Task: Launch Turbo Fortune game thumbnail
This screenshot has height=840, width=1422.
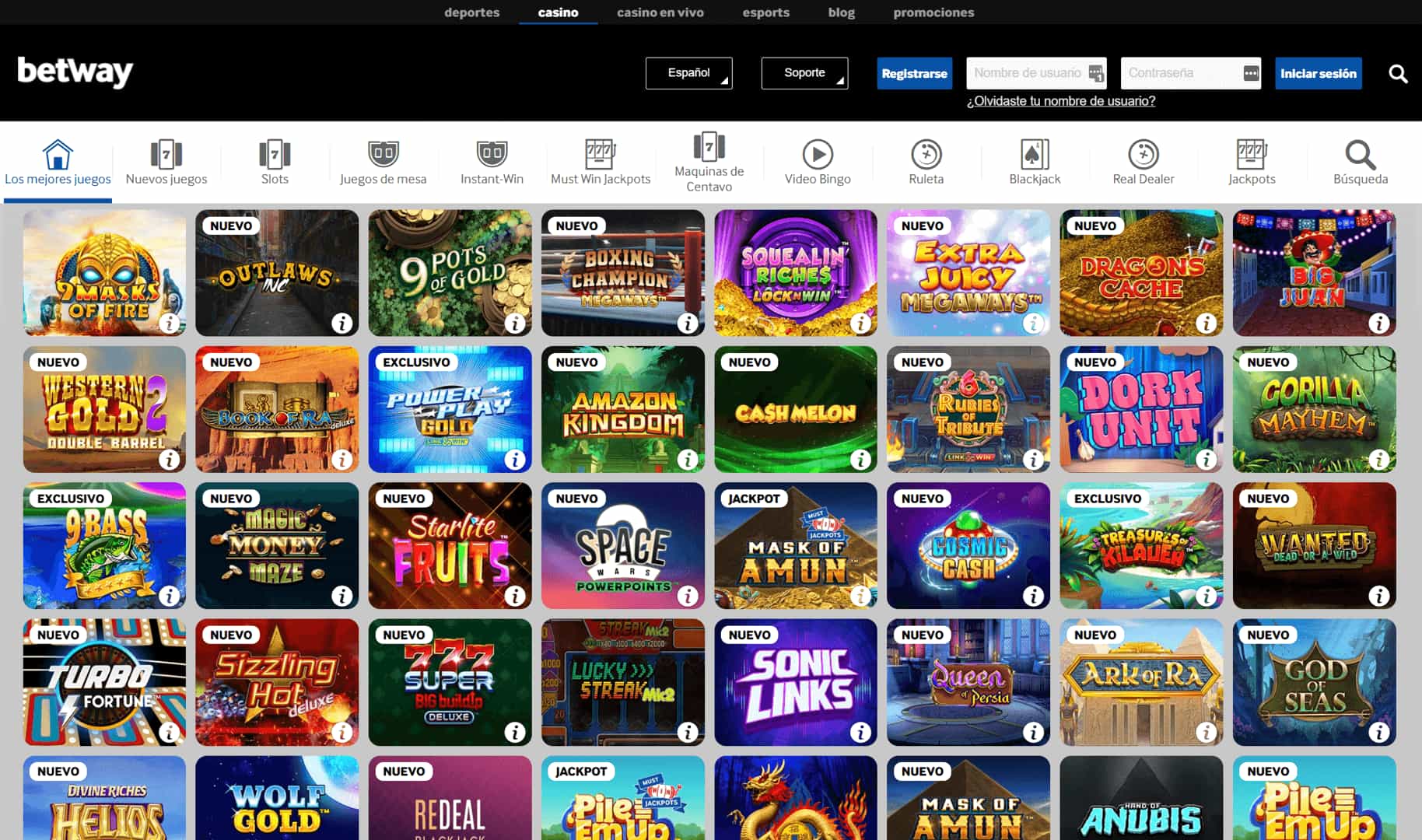Action: click(x=104, y=682)
